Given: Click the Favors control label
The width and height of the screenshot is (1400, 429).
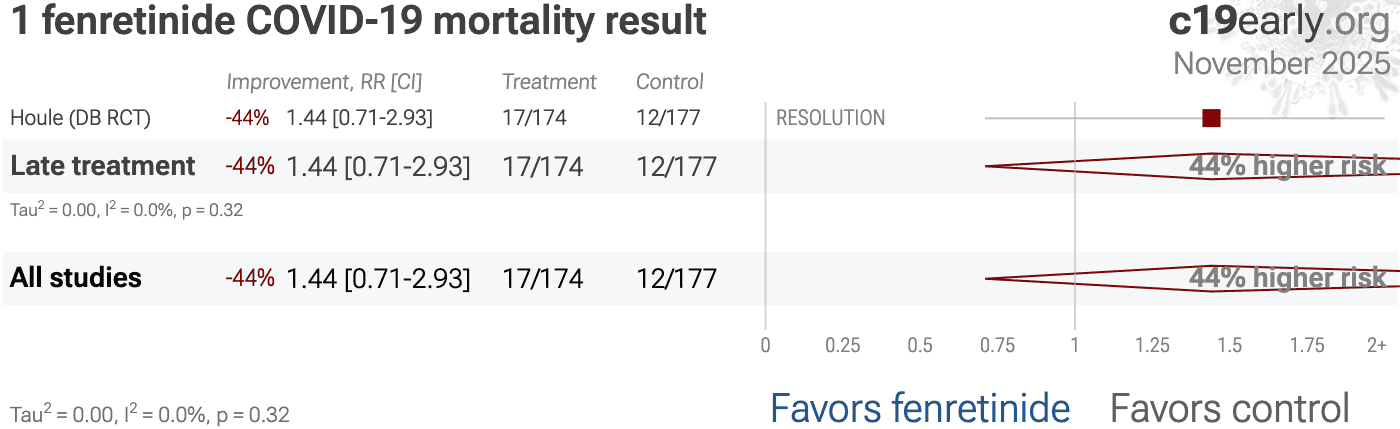Looking at the screenshot, I should (1229, 408).
